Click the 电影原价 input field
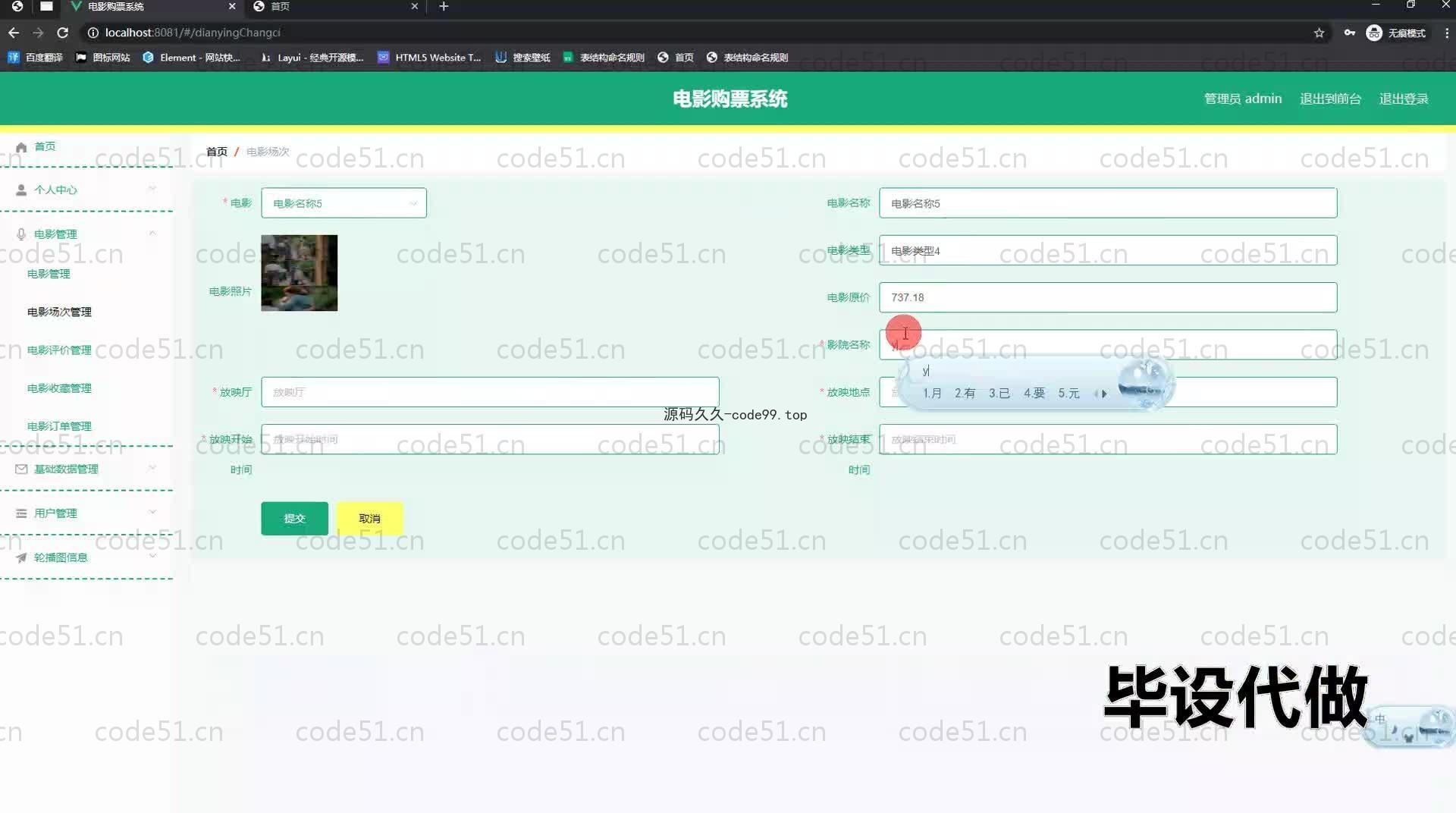Viewport: 1456px width, 813px height. pos(1107,297)
